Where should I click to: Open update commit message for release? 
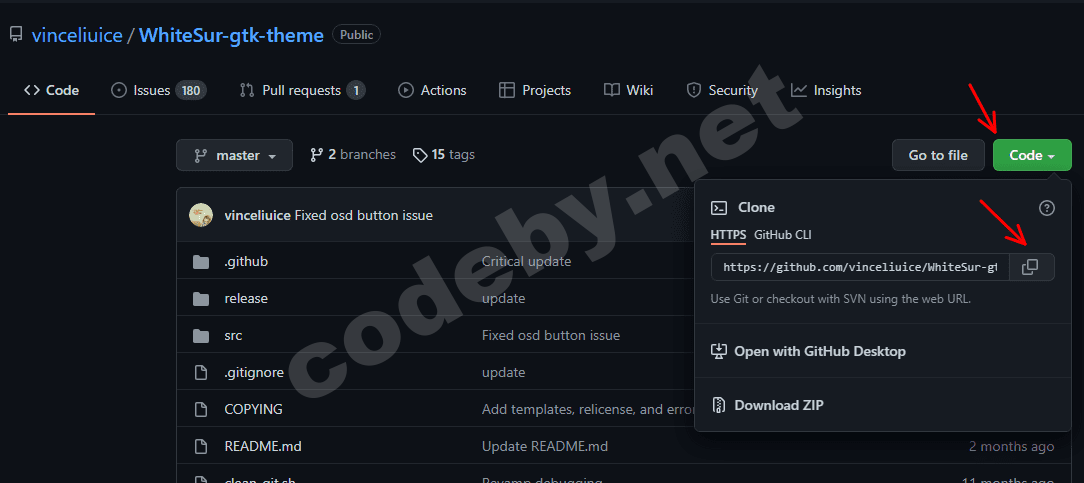click(503, 299)
